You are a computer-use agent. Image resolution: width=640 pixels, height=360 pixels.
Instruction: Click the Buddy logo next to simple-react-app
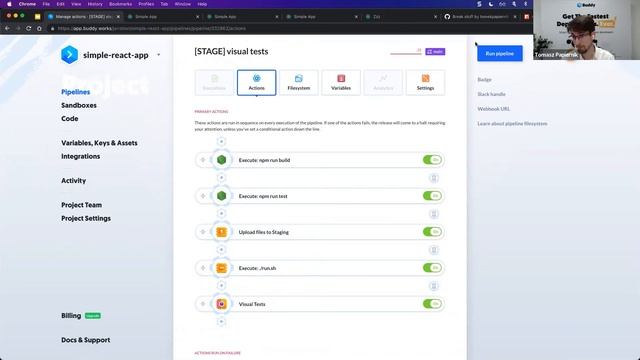click(x=69, y=55)
